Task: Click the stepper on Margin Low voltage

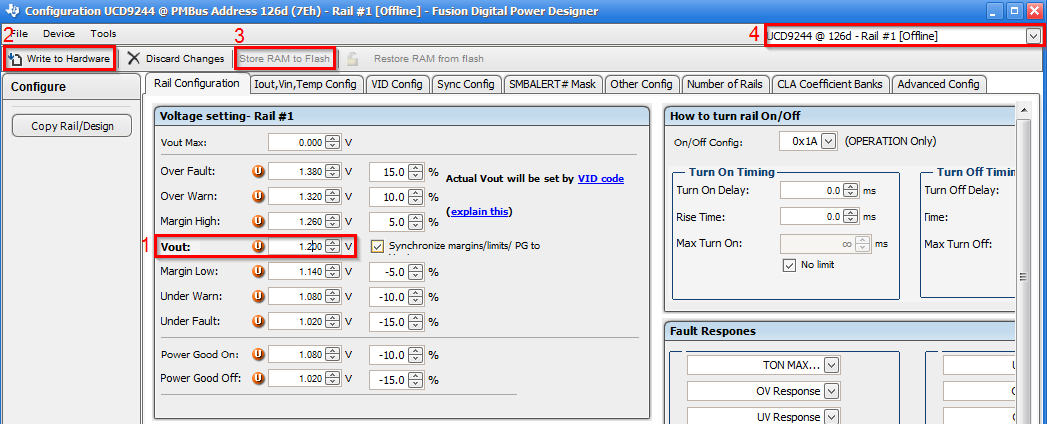Action: click(x=333, y=271)
